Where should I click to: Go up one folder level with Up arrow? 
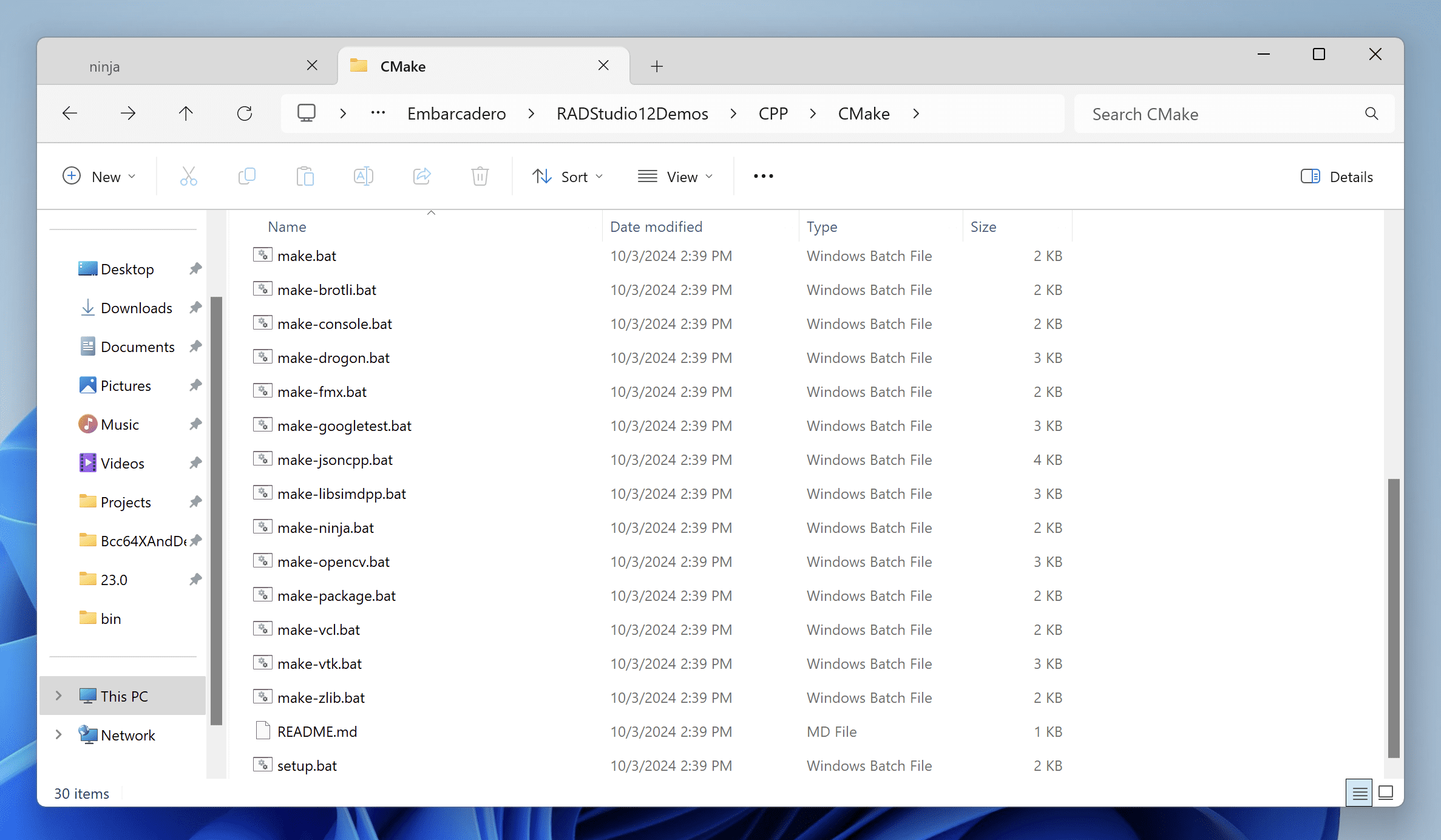click(186, 113)
